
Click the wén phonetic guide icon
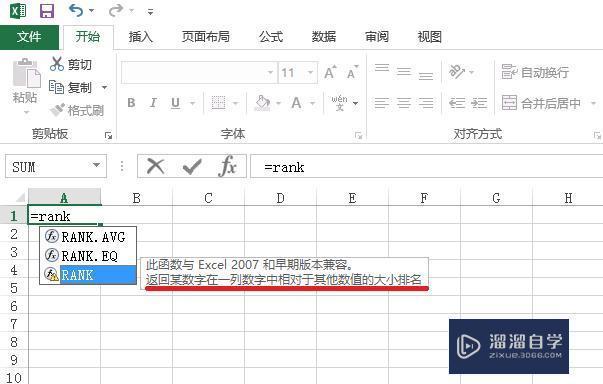click(340, 103)
